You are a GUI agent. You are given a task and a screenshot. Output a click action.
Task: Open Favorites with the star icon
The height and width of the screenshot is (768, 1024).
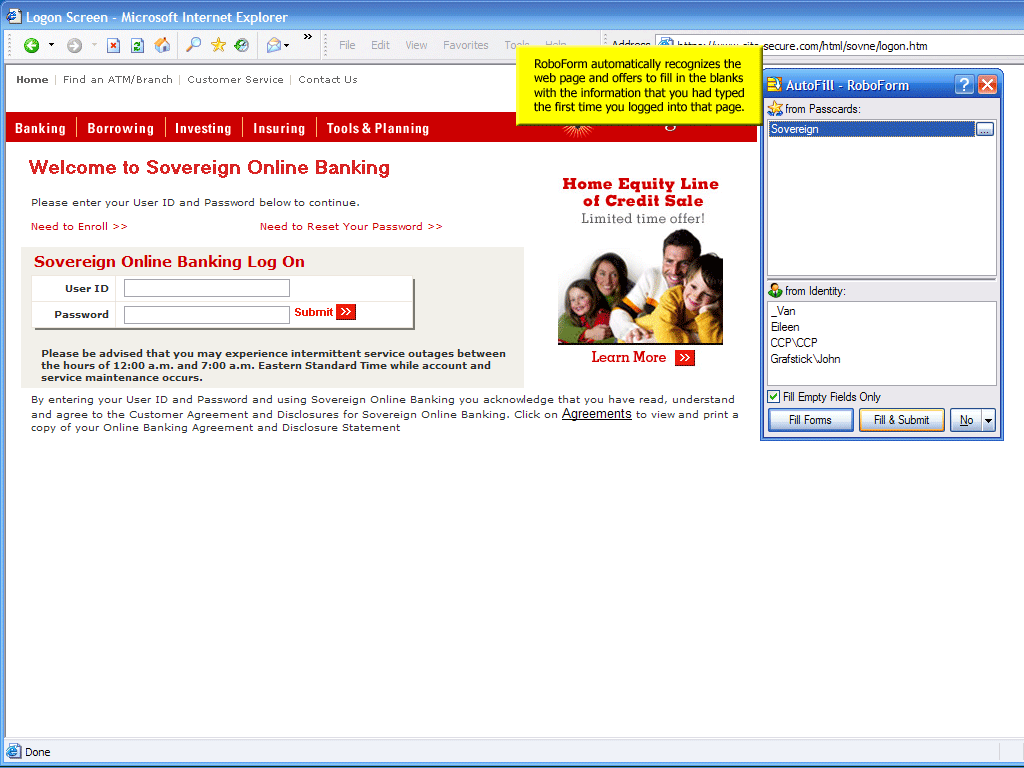[218, 45]
